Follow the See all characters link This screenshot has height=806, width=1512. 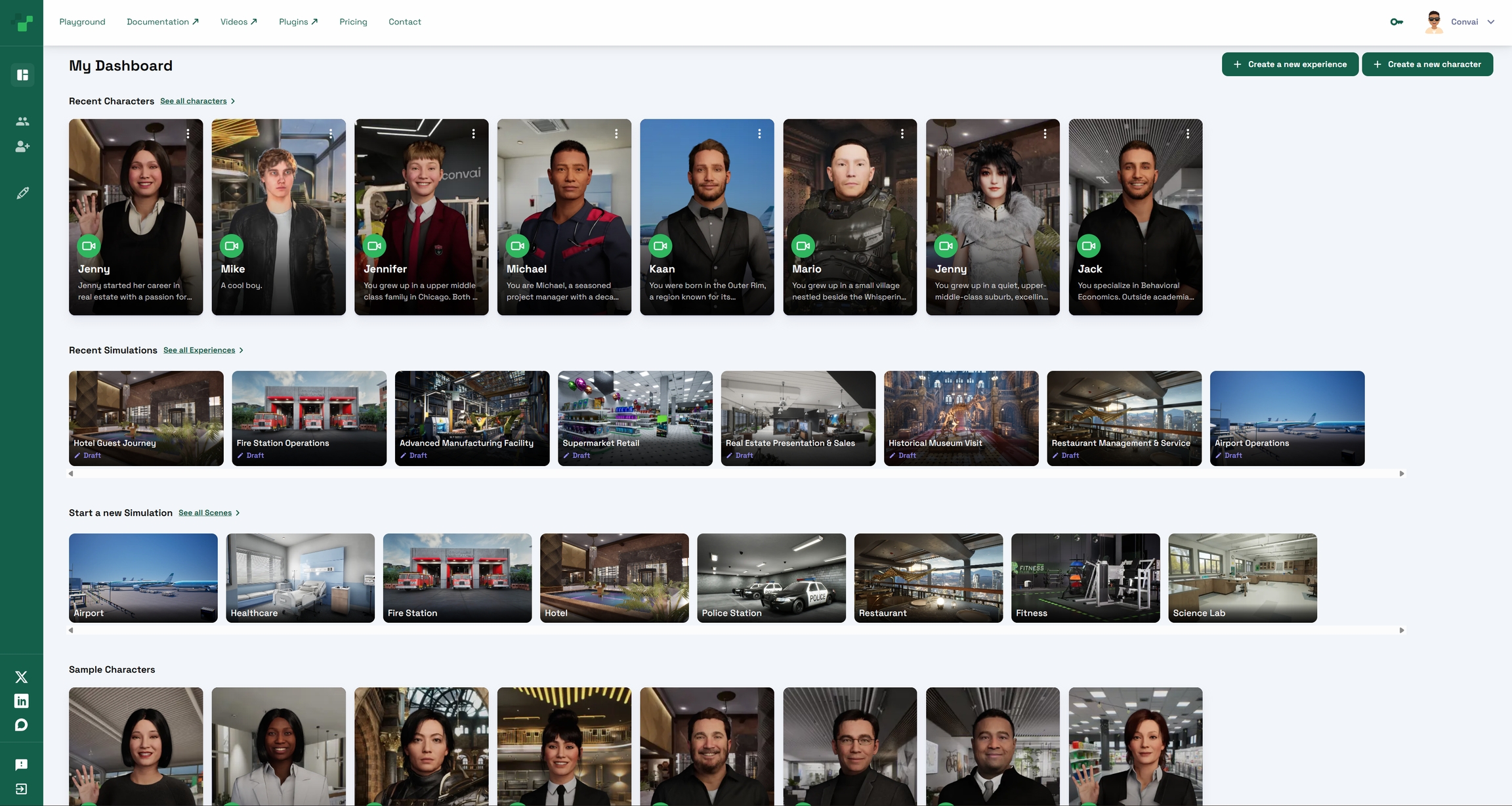click(194, 101)
